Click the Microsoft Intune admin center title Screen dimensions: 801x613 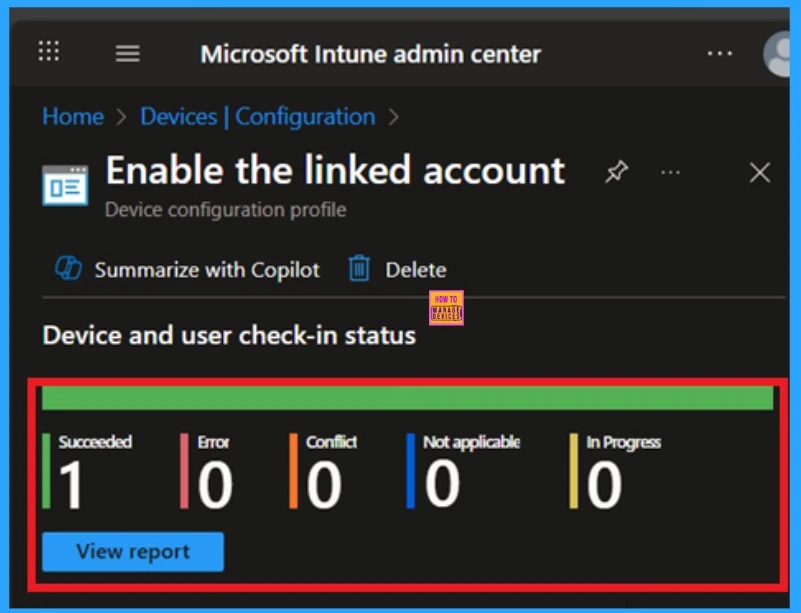[370, 54]
